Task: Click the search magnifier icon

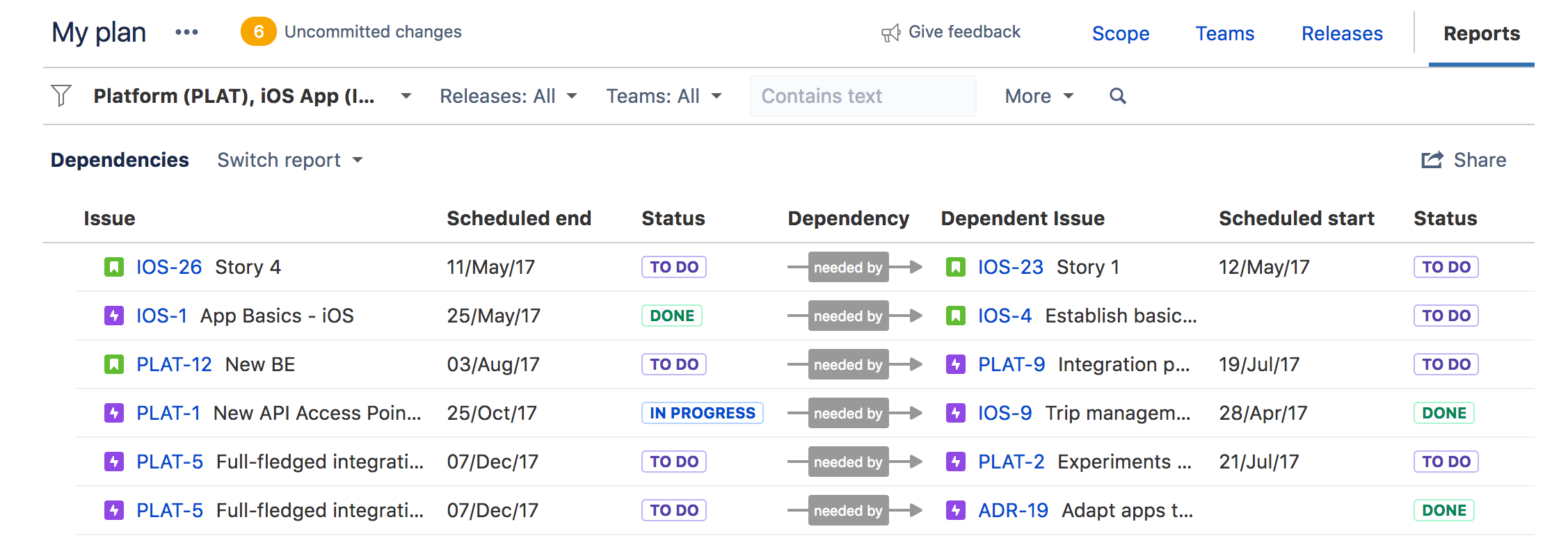Action: (x=1117, y=96)
